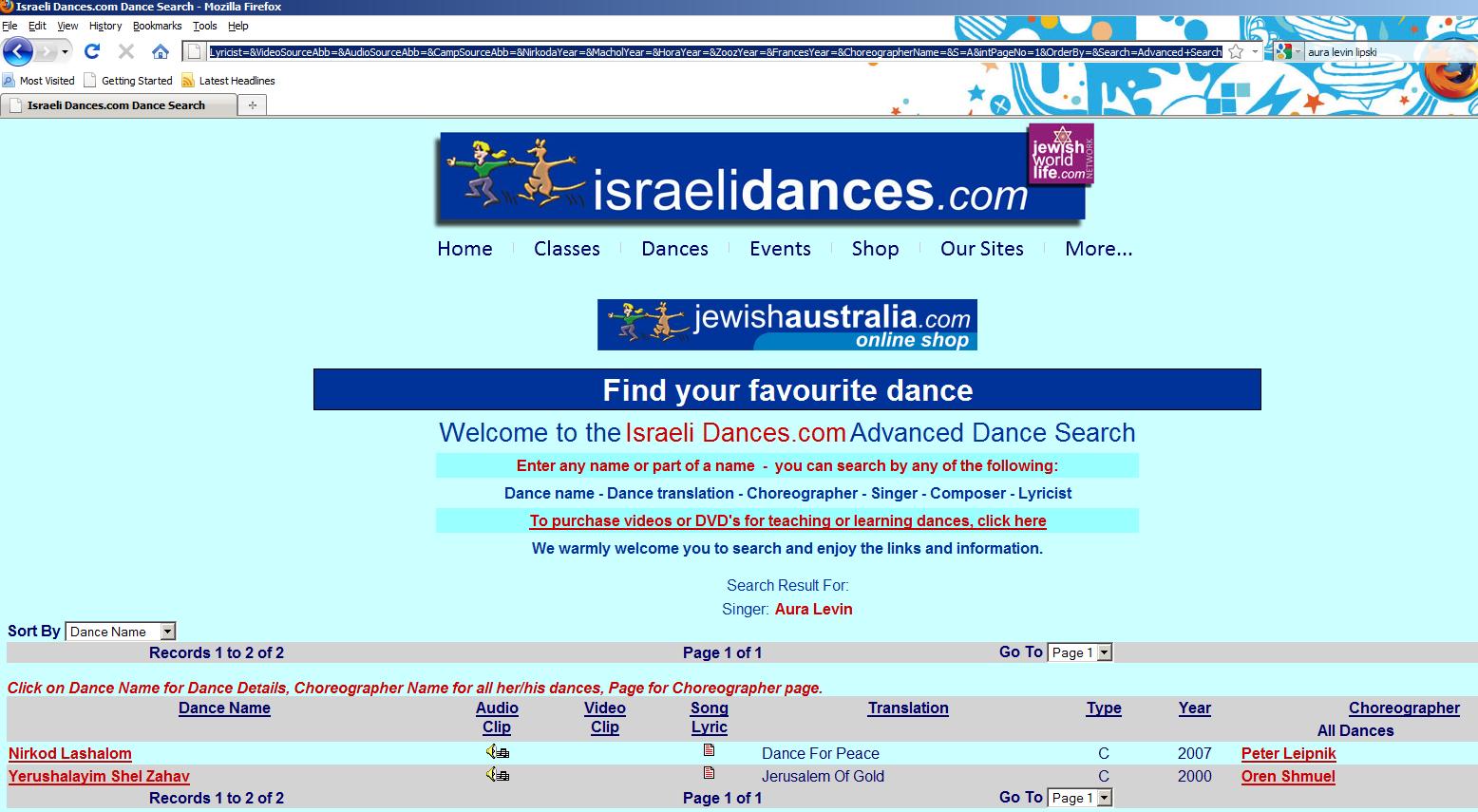Open the Google search engine icon selector
Screen dimensions: 1478x812
pos(1288,52)
